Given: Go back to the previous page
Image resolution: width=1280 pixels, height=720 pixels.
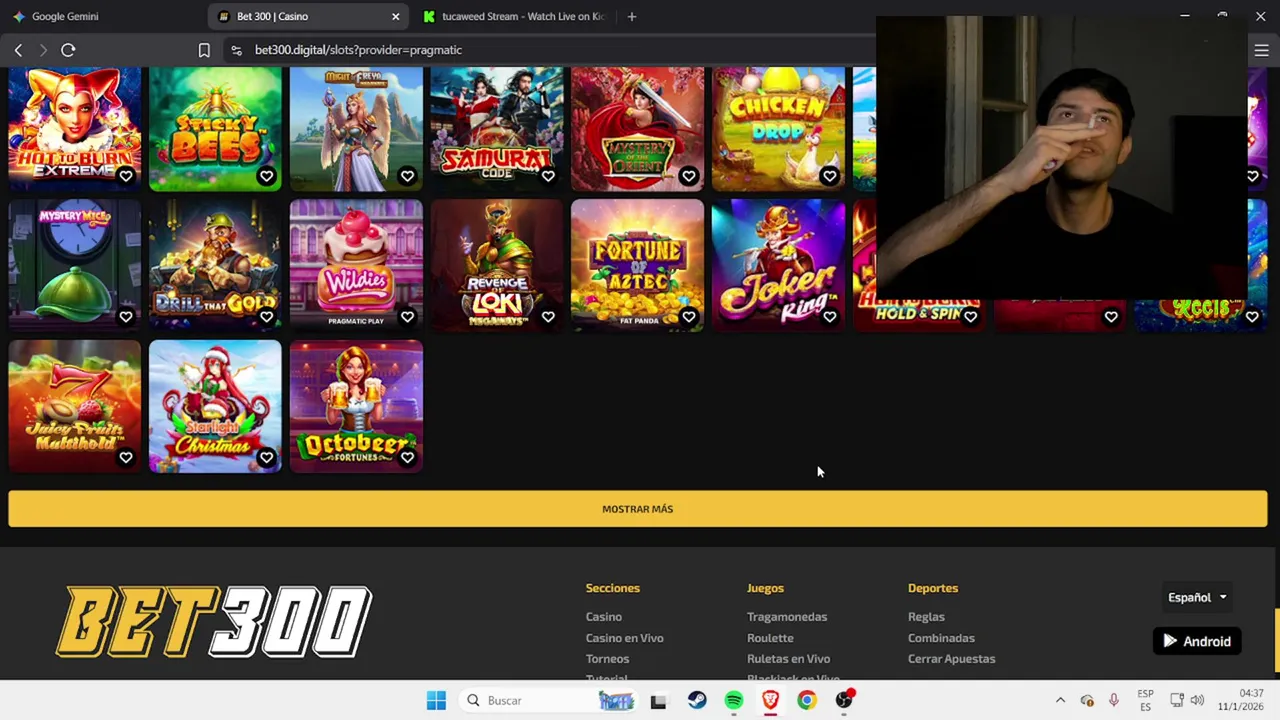Looking at the screenshot, I should pyautogui.click(x=18, y=50).
